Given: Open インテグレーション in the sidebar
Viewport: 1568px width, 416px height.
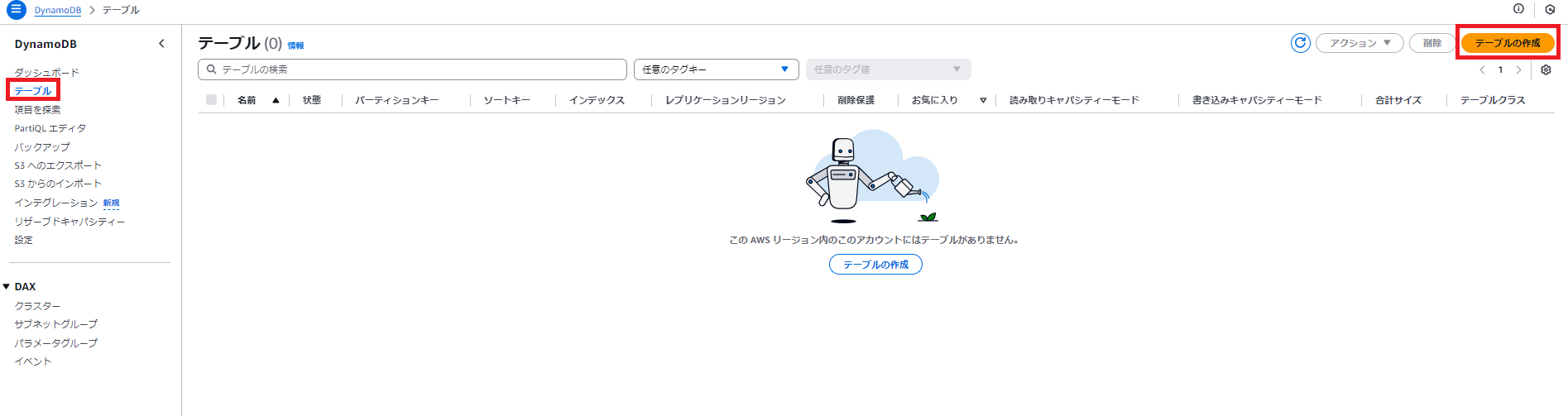Looking at the screenshot, I should click(x=55, y=203).
